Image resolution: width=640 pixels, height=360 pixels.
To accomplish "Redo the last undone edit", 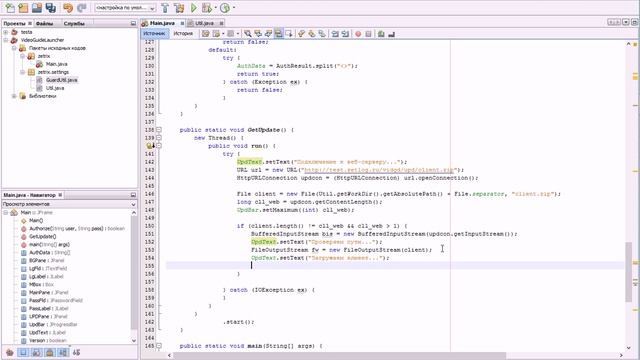I will click(x=82, y=7).
